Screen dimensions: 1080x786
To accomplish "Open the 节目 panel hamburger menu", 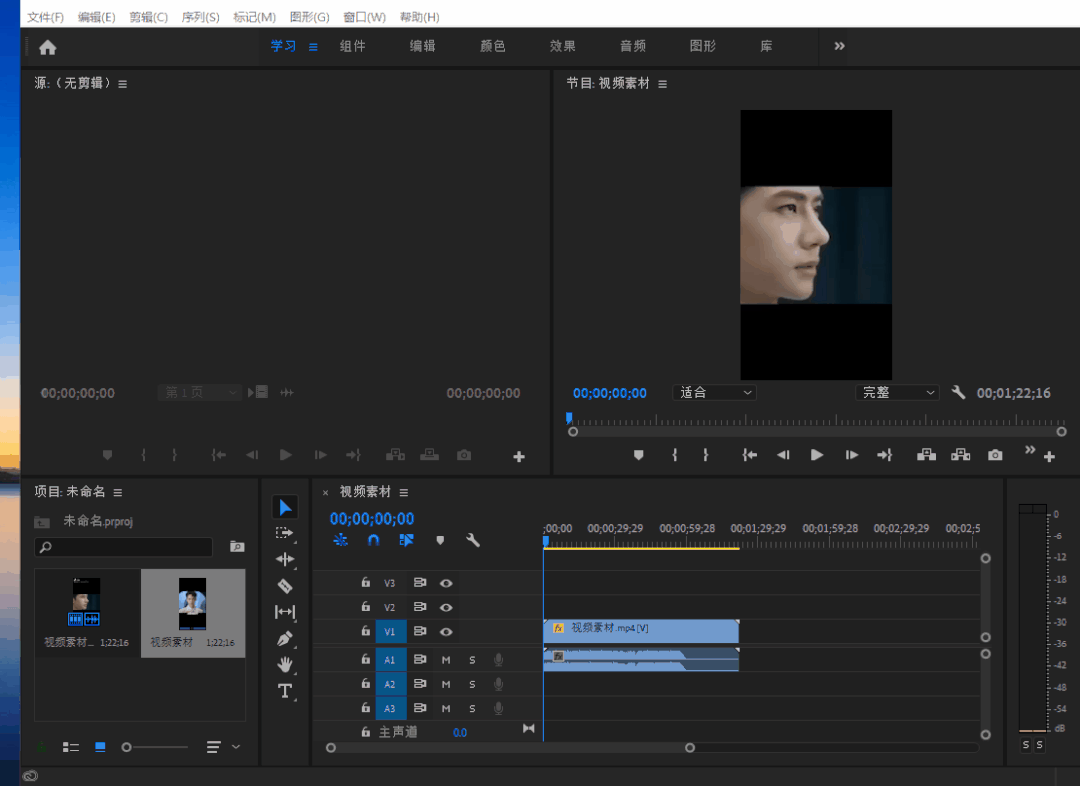I will tap(663, 83).
